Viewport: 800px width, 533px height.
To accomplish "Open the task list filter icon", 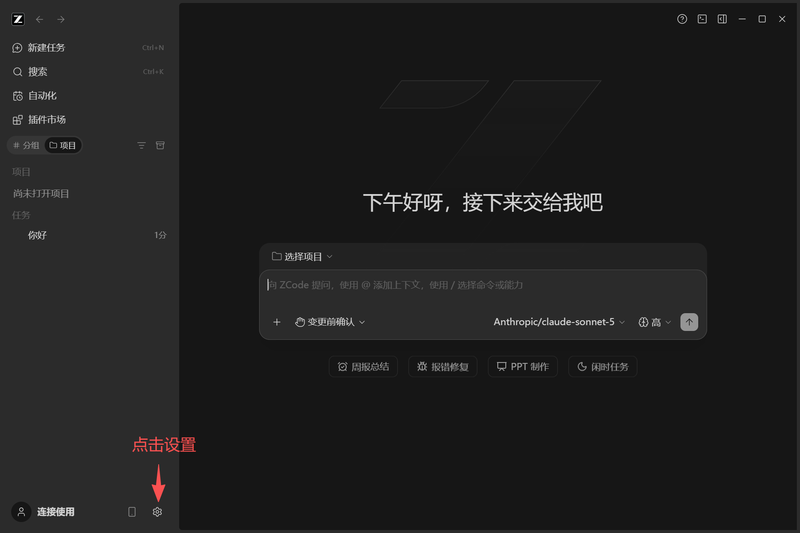I will [141, 145].
